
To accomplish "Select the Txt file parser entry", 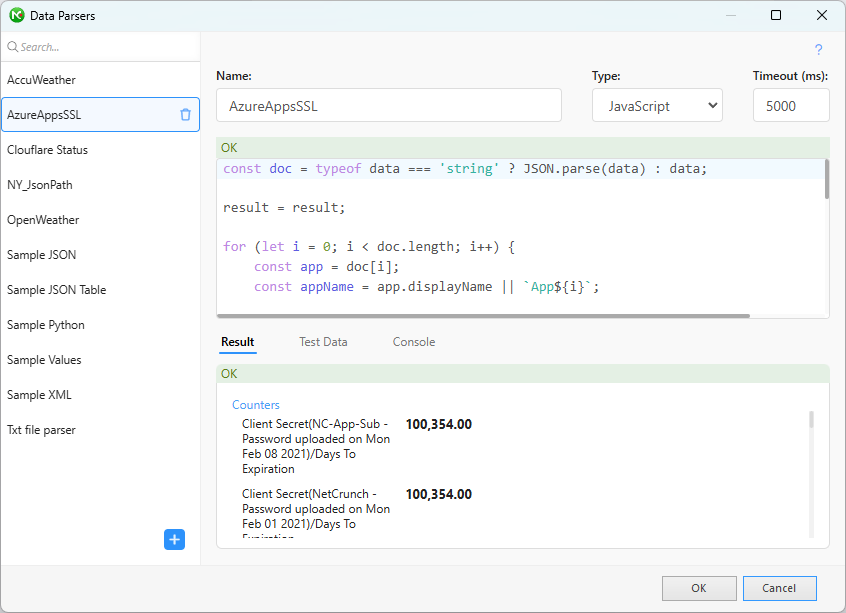I will tap(100, 430).
